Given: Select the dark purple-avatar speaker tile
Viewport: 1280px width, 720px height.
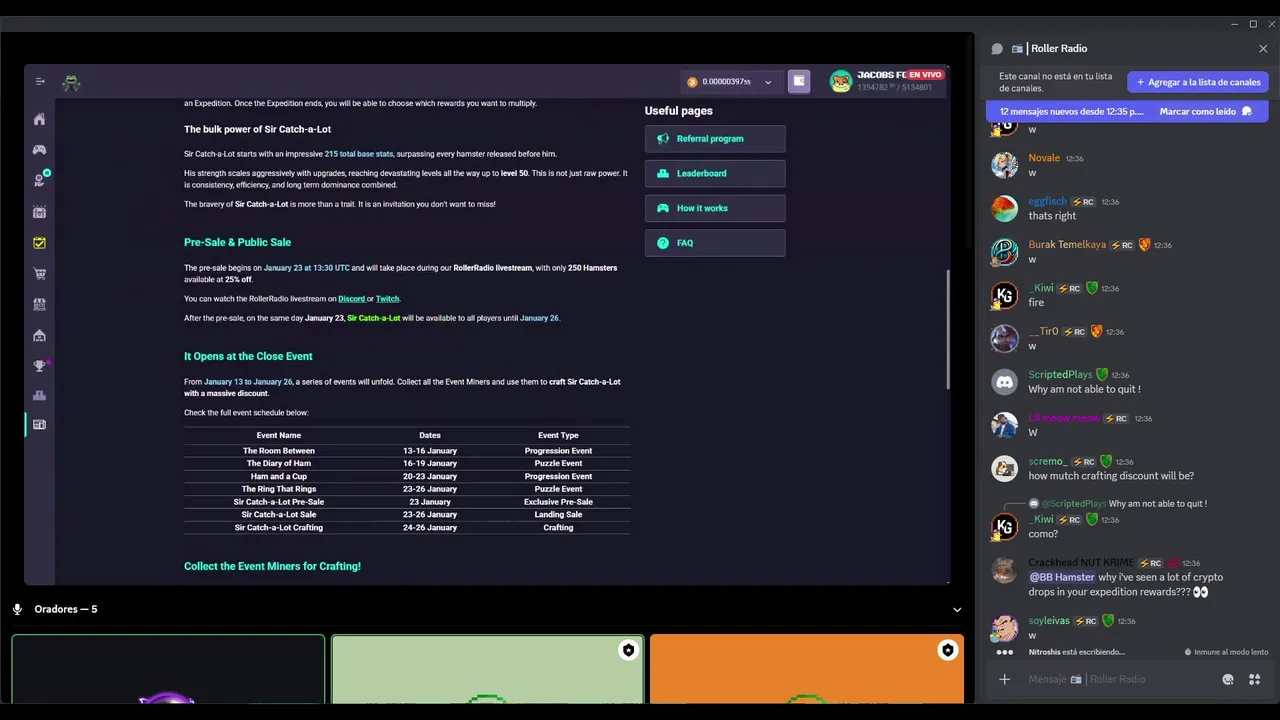Looking at the screenshot, I should click(168, 669).
